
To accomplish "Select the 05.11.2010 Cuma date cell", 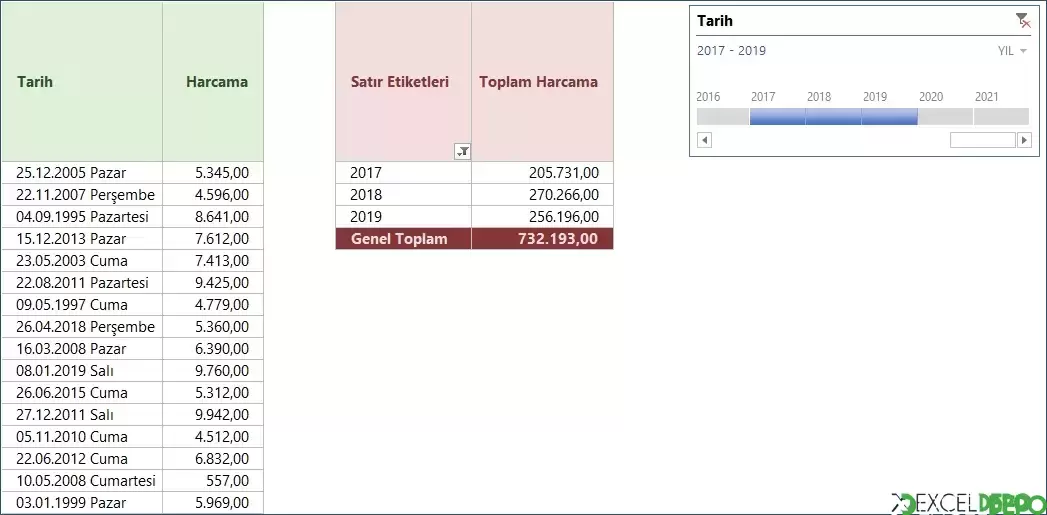I will (81, 438).
